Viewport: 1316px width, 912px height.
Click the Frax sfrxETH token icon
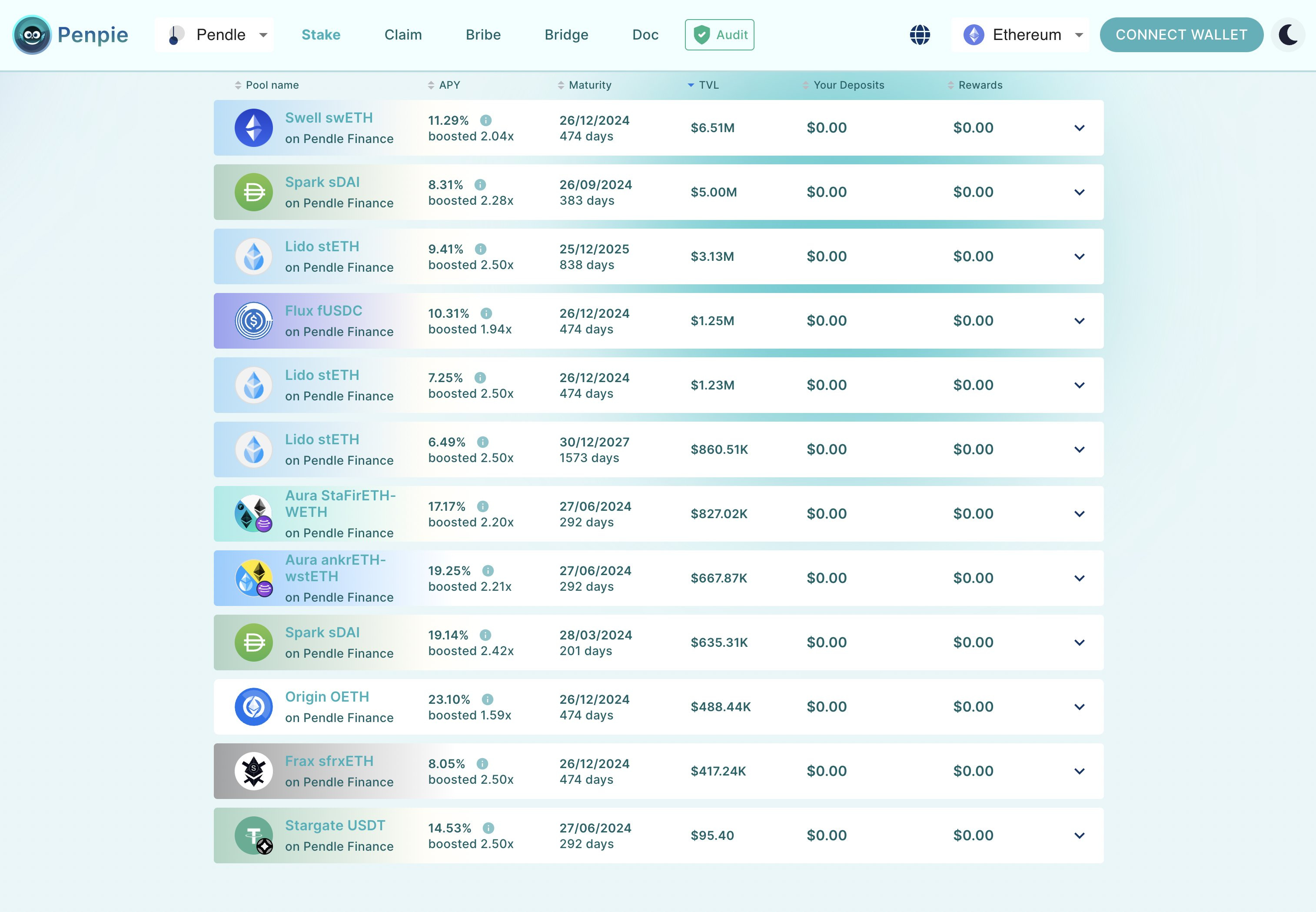tap(254, 772)
